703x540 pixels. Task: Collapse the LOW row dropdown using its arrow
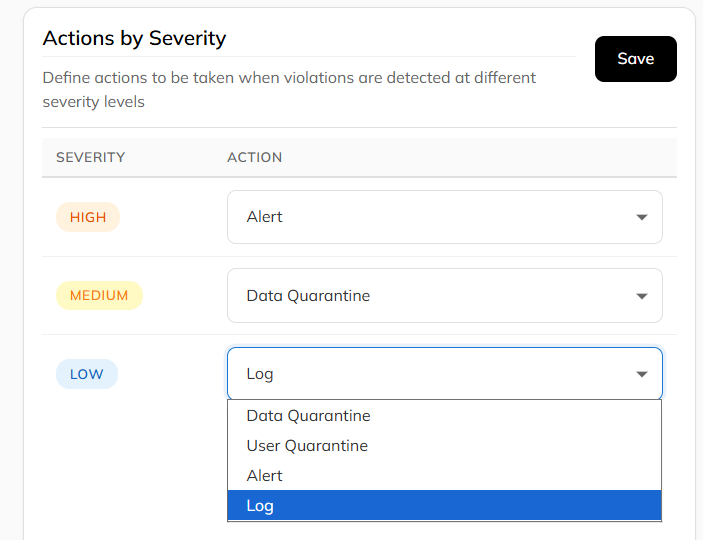pyautogui.click(x=641, y=374)
